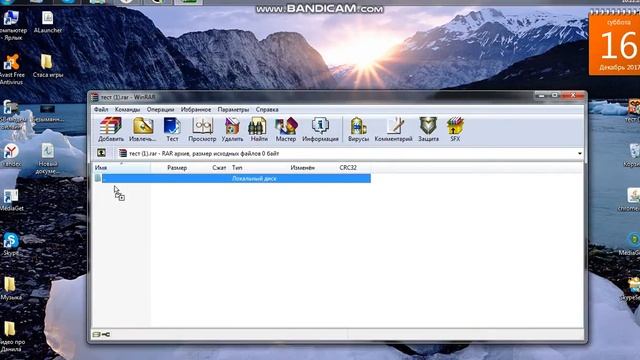Click the Вирусы (Virus scan) icon
Screen dimensions: 640x360
tap(358, 129)
